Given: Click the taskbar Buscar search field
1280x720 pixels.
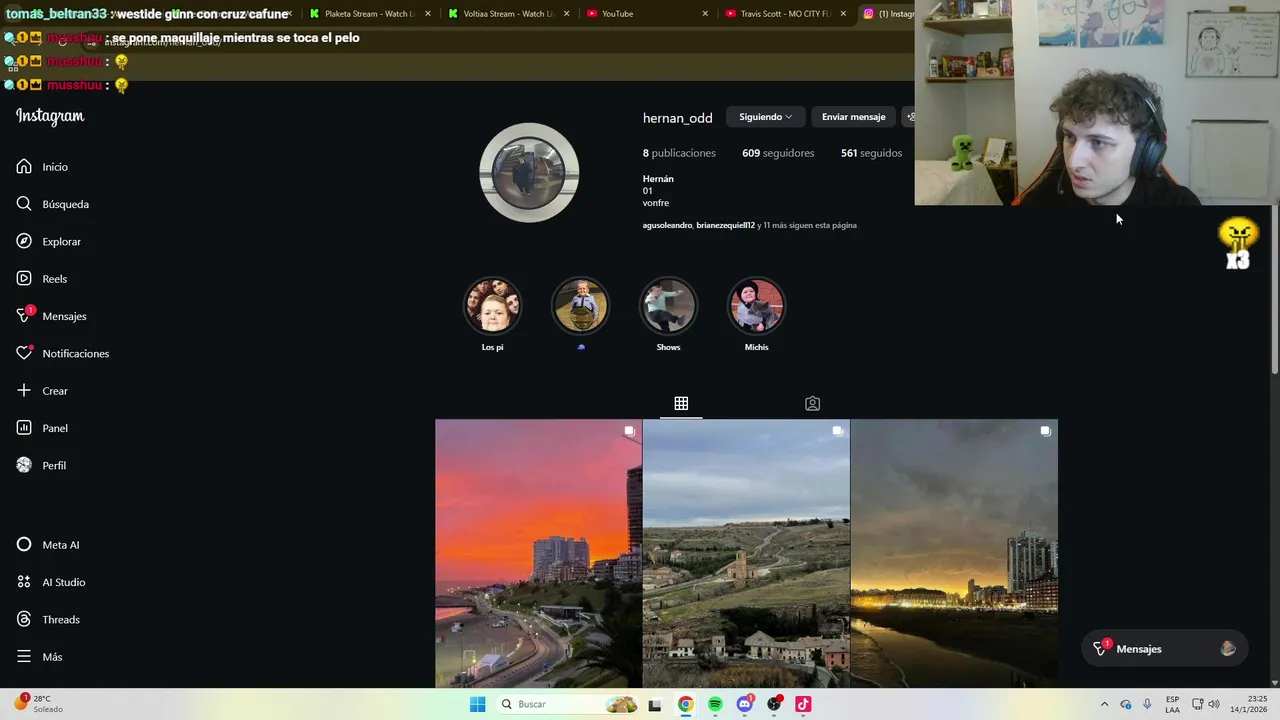Looking at the screenshot, I should (x=567, y=704).
